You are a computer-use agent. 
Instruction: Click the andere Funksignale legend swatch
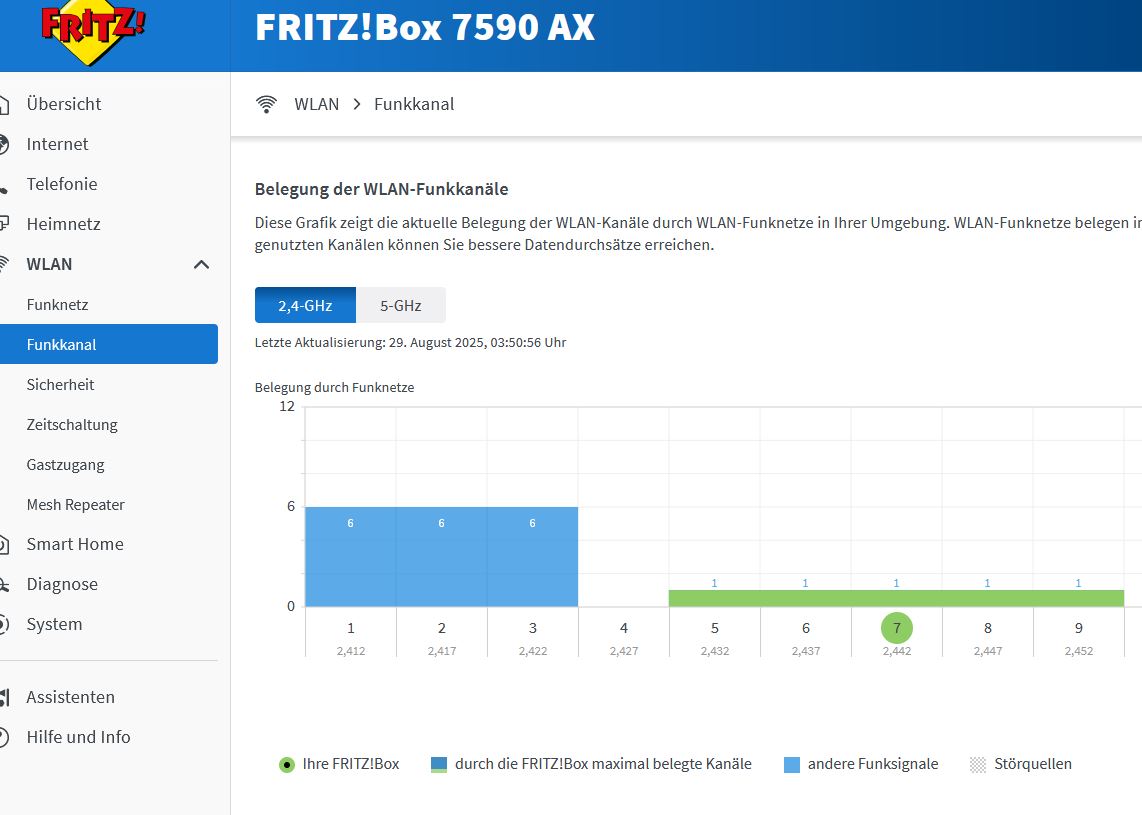[x=792, y=765]
